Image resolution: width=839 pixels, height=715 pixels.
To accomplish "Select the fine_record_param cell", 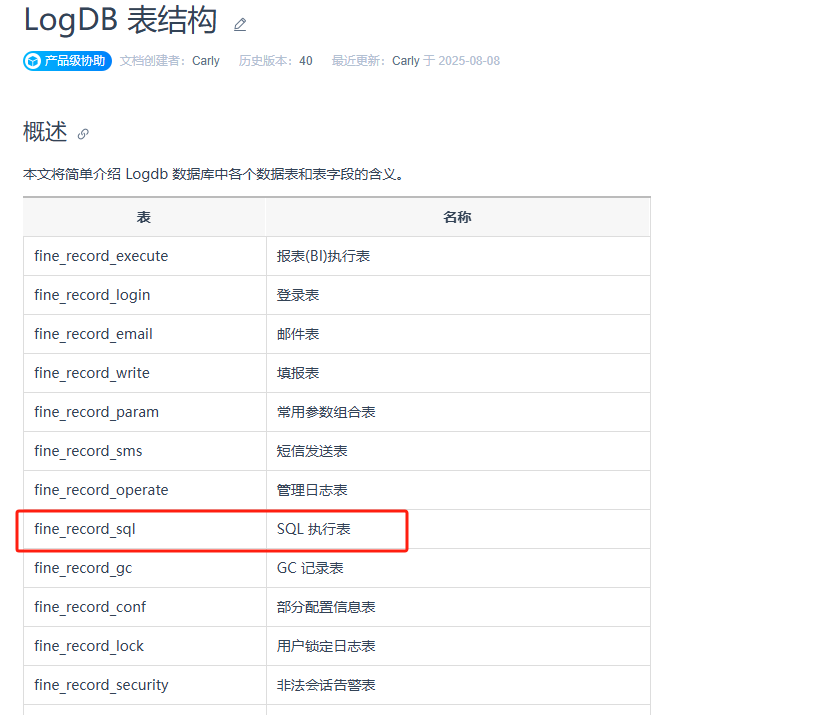I will click(x=144, y=413).
